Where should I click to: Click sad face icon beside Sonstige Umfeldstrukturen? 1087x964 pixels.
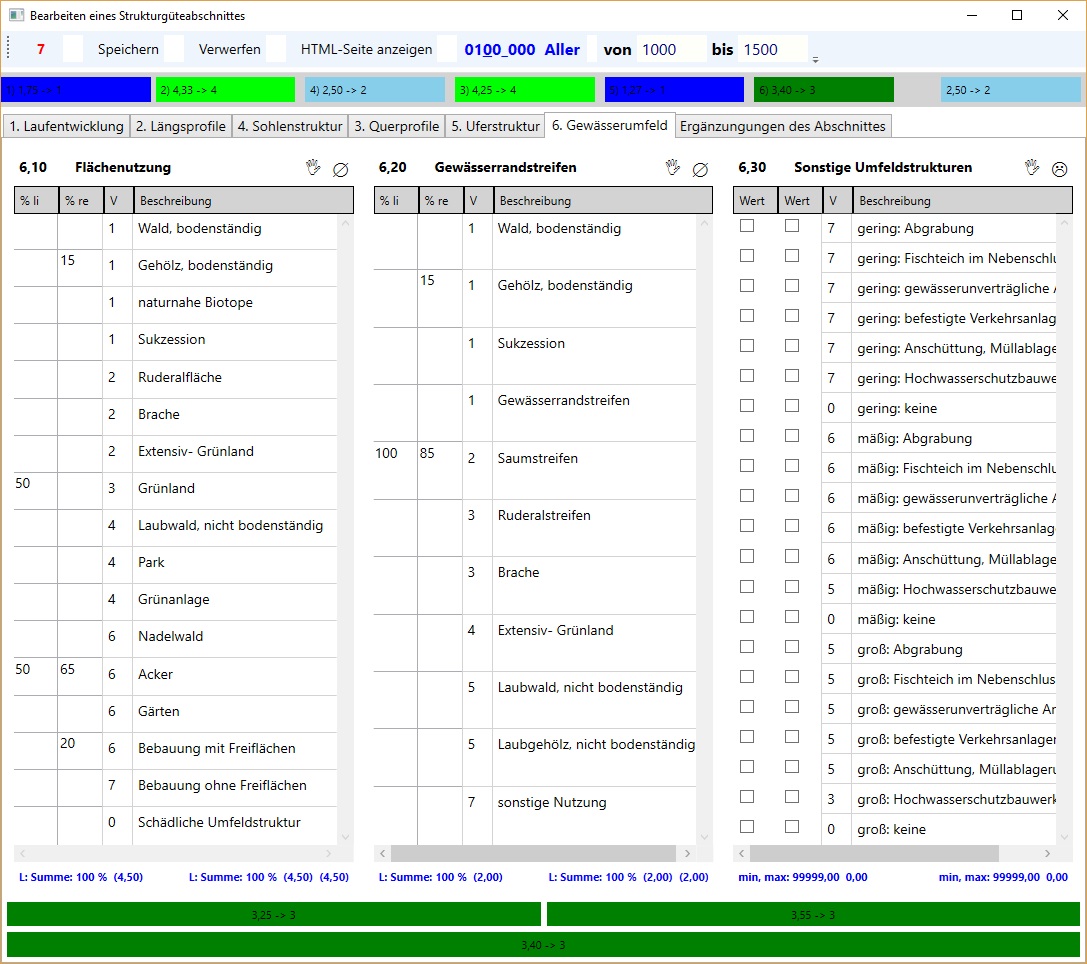point(1059,169)
